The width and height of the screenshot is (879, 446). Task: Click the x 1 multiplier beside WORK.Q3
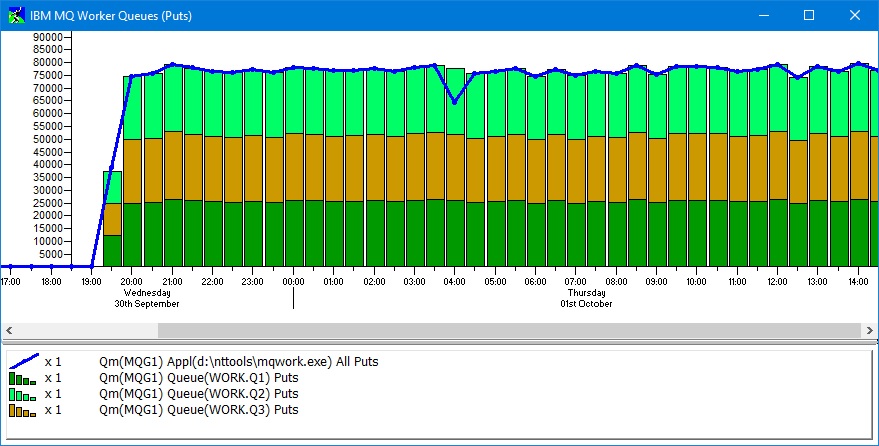point(53,410)
